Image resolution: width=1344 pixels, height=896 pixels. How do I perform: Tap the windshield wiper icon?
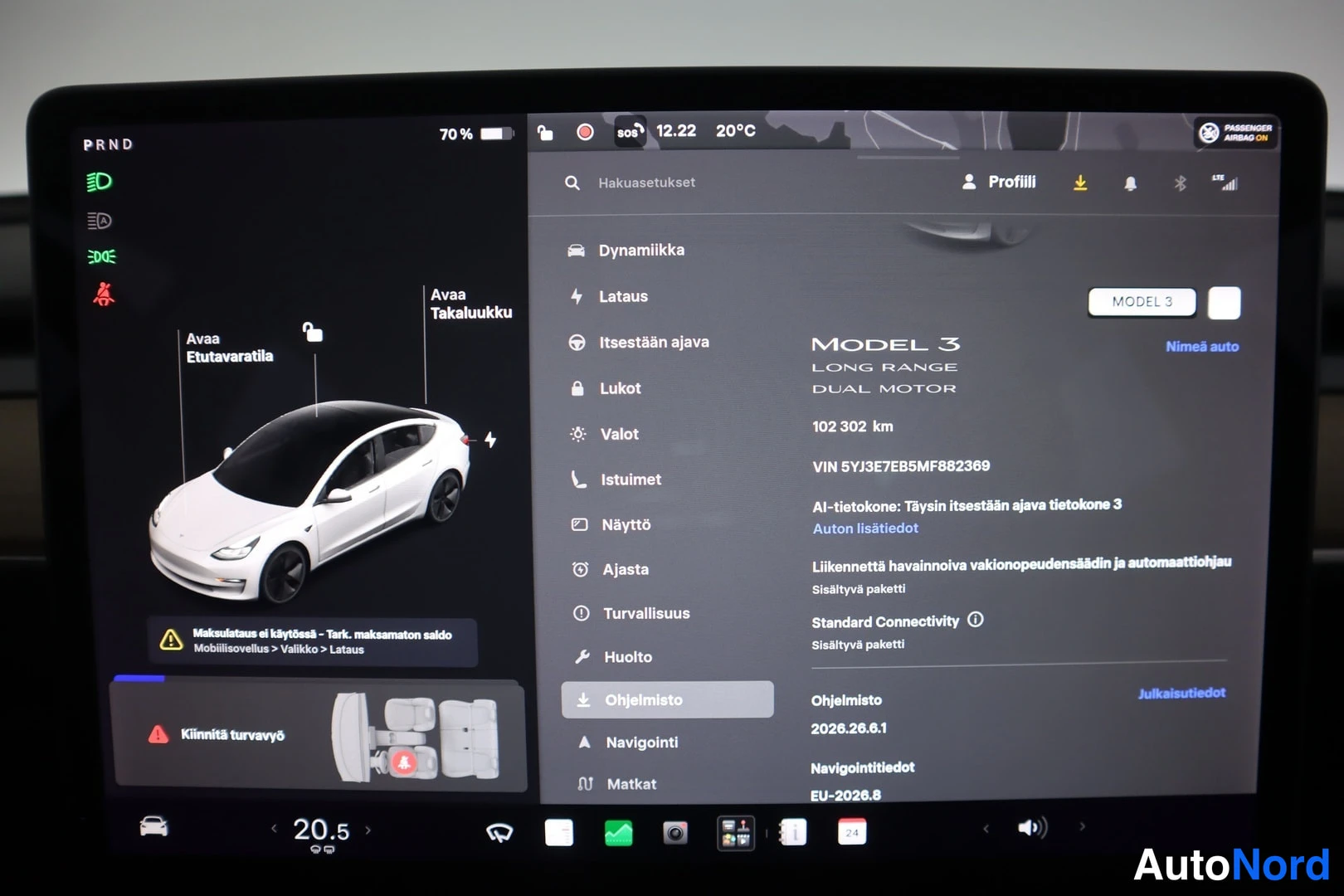[x=499, y=832]
